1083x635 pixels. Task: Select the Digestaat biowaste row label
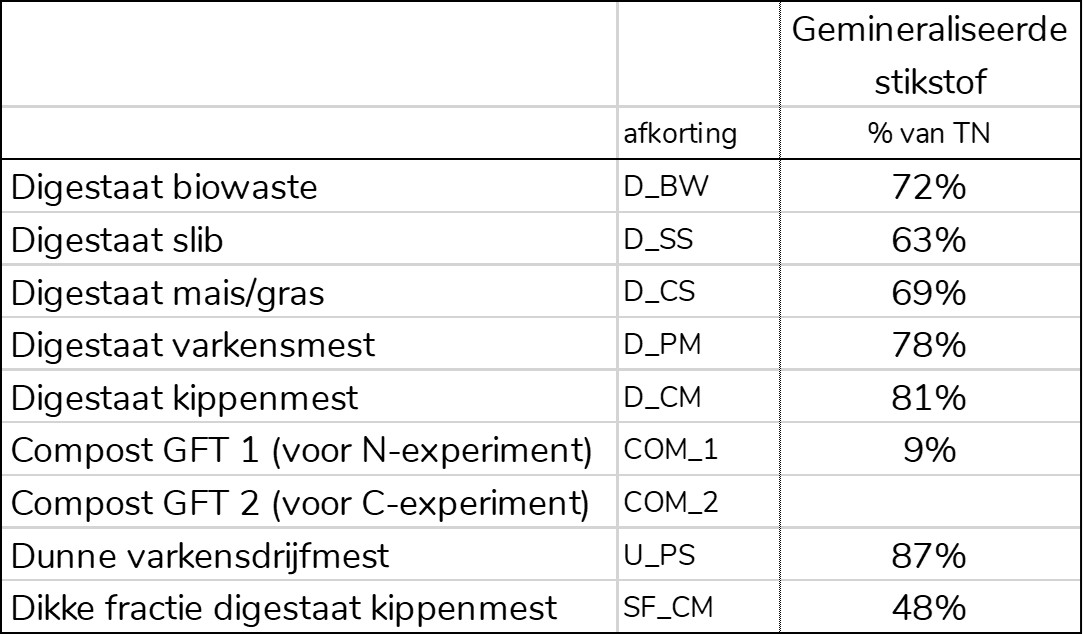[x=164, y=187]
